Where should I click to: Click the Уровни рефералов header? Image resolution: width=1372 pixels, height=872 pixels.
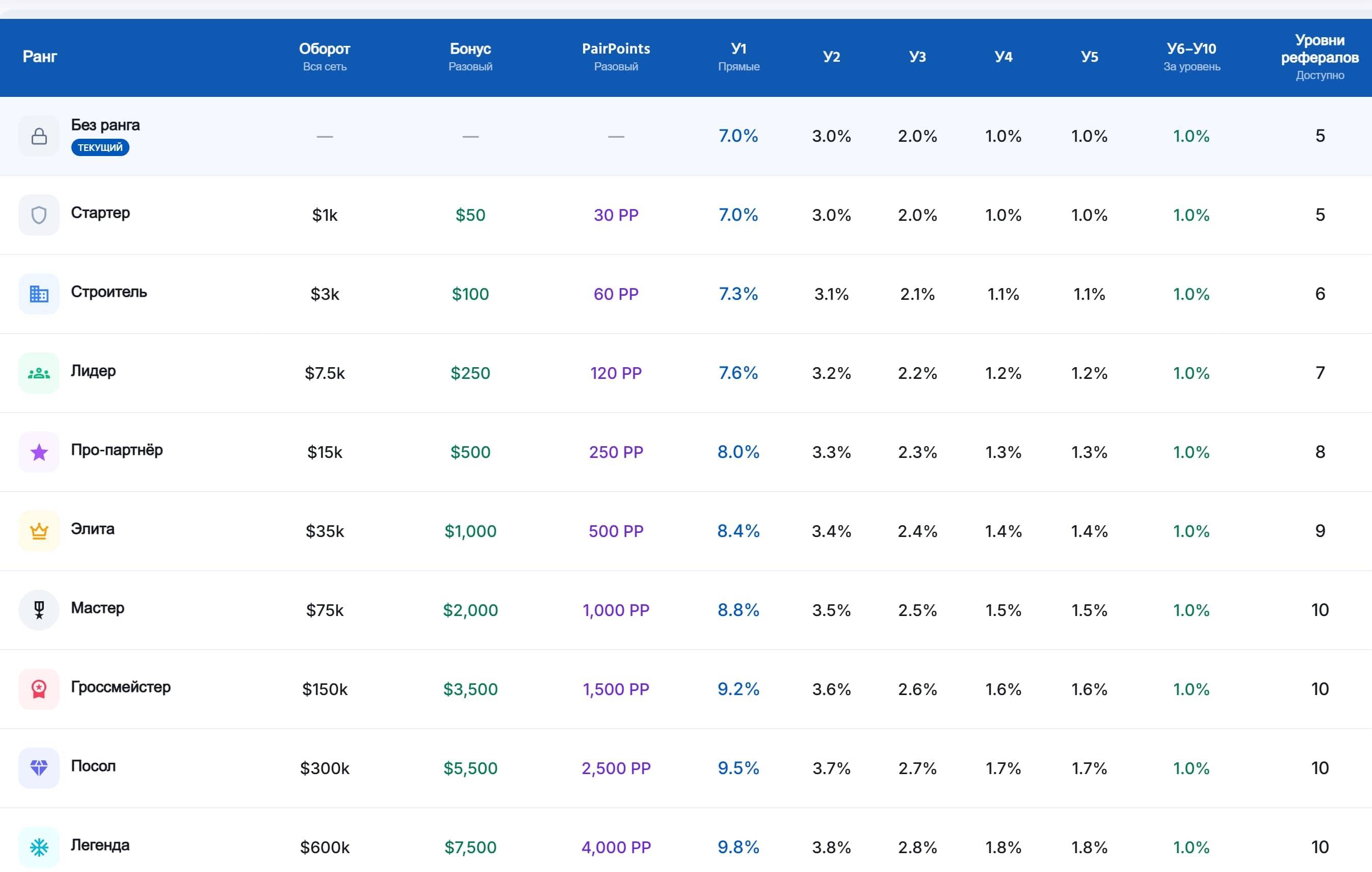click(x=1320, y=57)
